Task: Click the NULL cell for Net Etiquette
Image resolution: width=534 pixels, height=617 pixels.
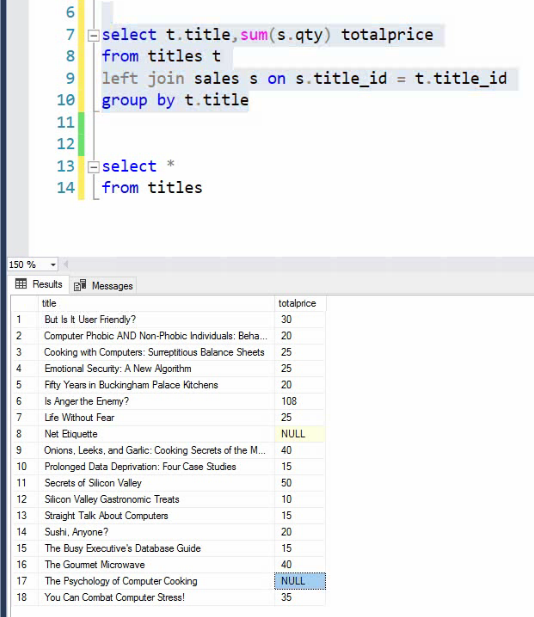Action: click(x=300, y=434)
